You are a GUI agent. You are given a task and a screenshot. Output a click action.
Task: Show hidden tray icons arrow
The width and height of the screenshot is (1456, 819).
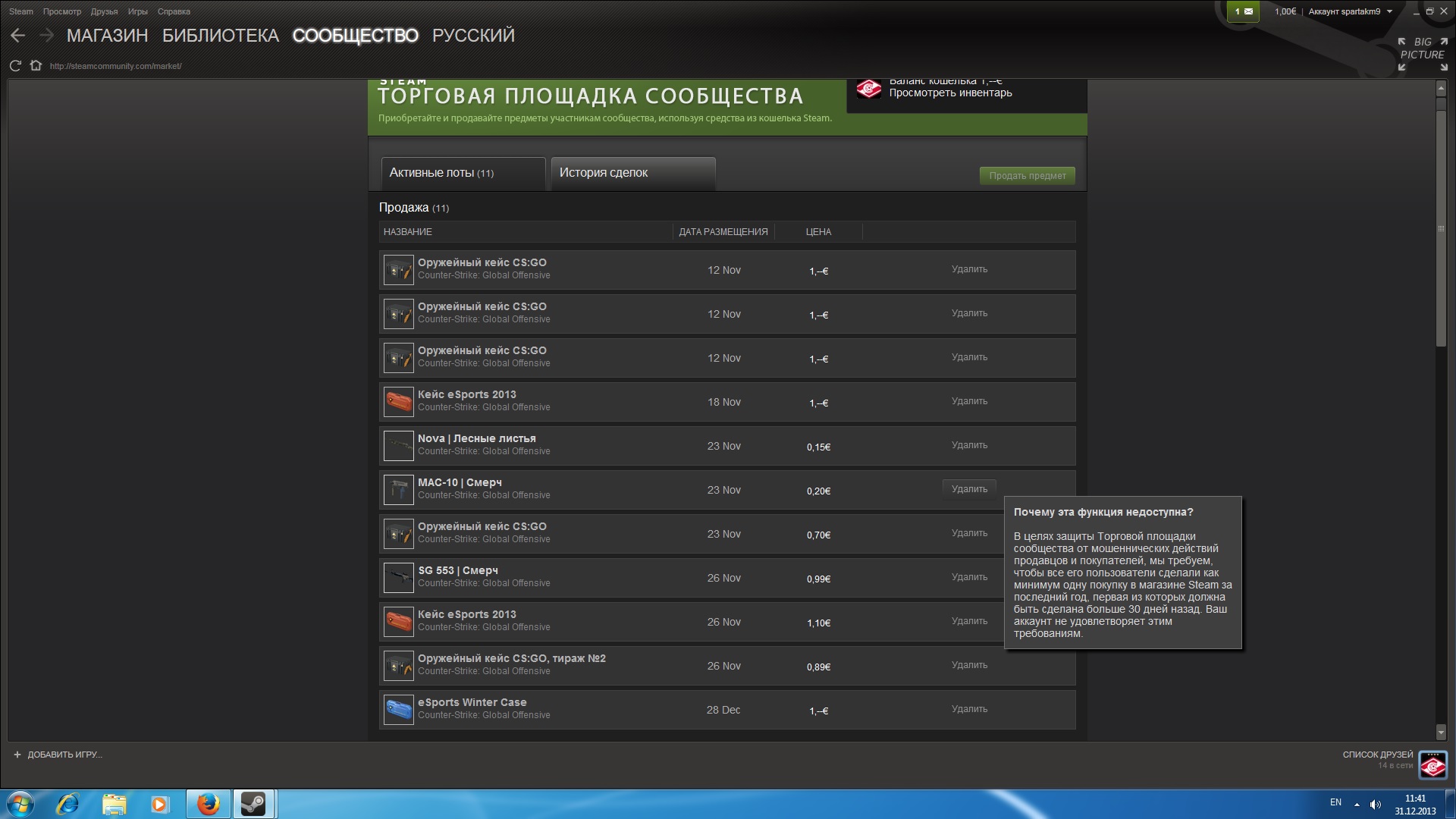[x=1357, y=805]
